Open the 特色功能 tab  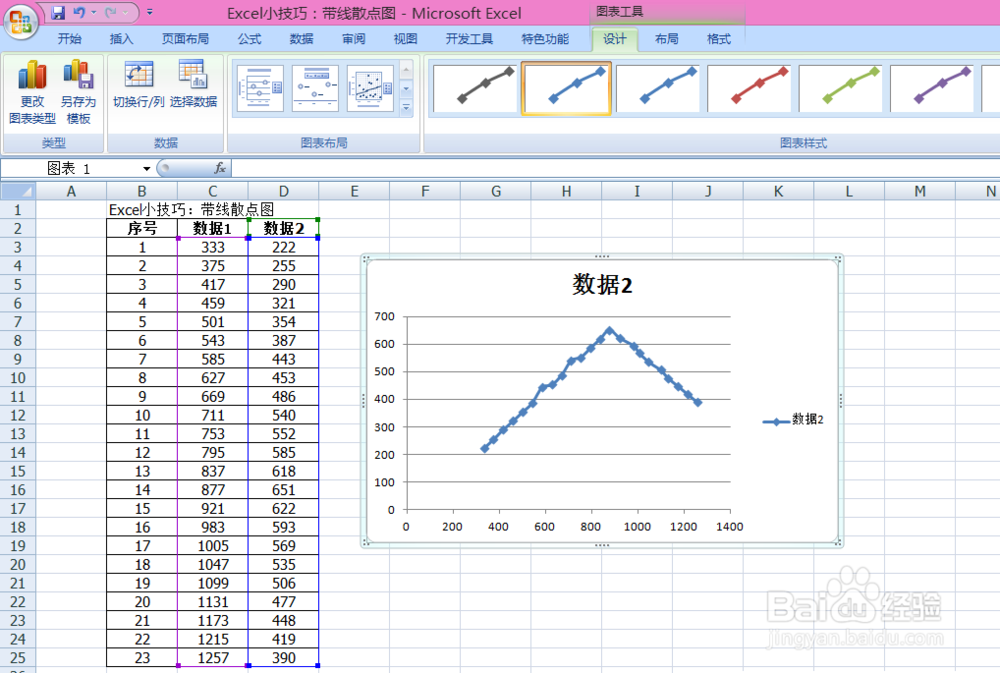tap(545, 39)
